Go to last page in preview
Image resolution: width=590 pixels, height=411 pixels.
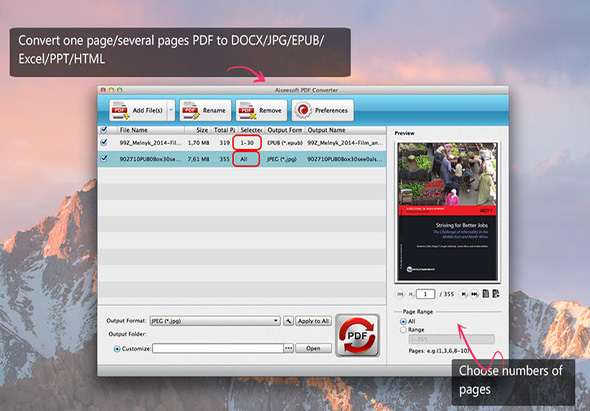pyautogui.click(x=474, y=294)
